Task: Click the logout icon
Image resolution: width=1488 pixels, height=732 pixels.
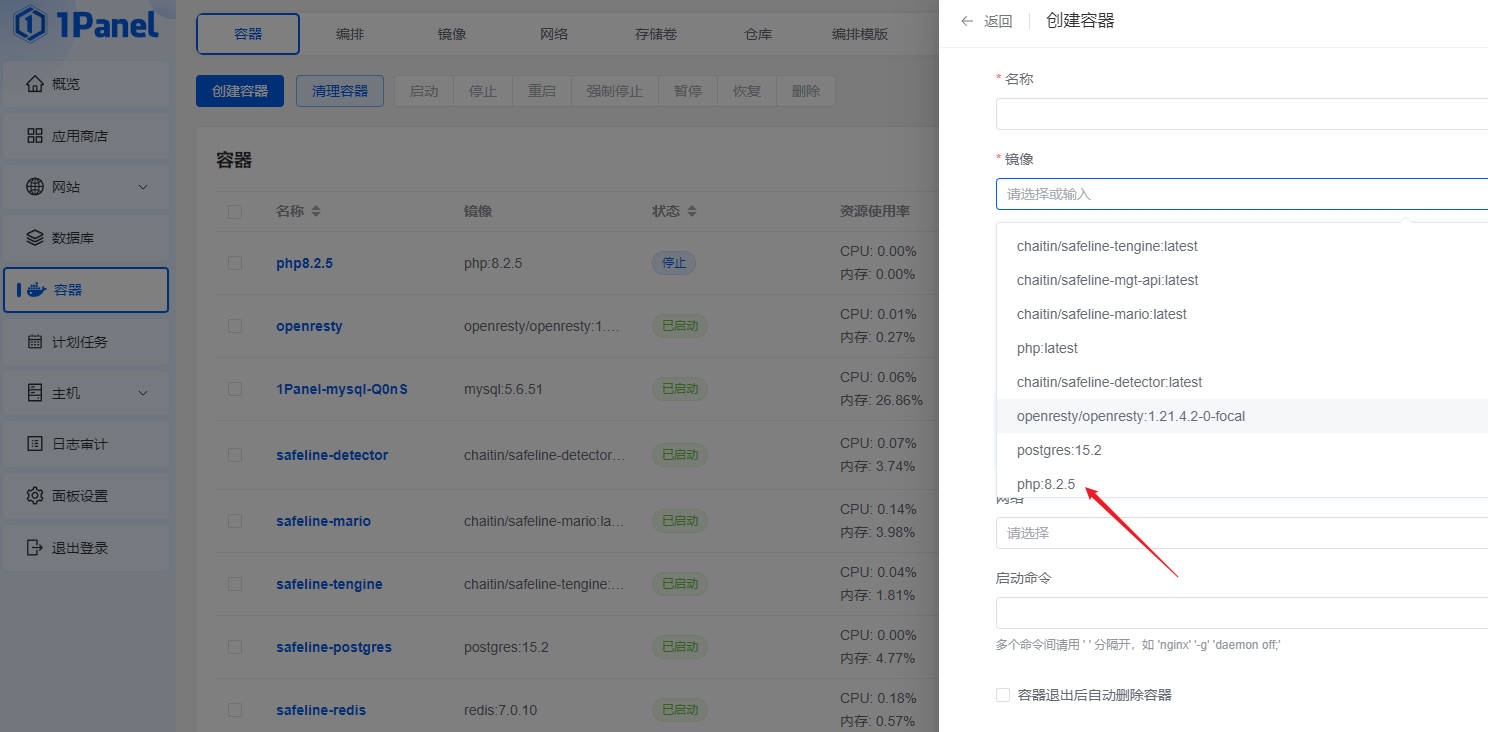Action: click(x=35, y=548)
